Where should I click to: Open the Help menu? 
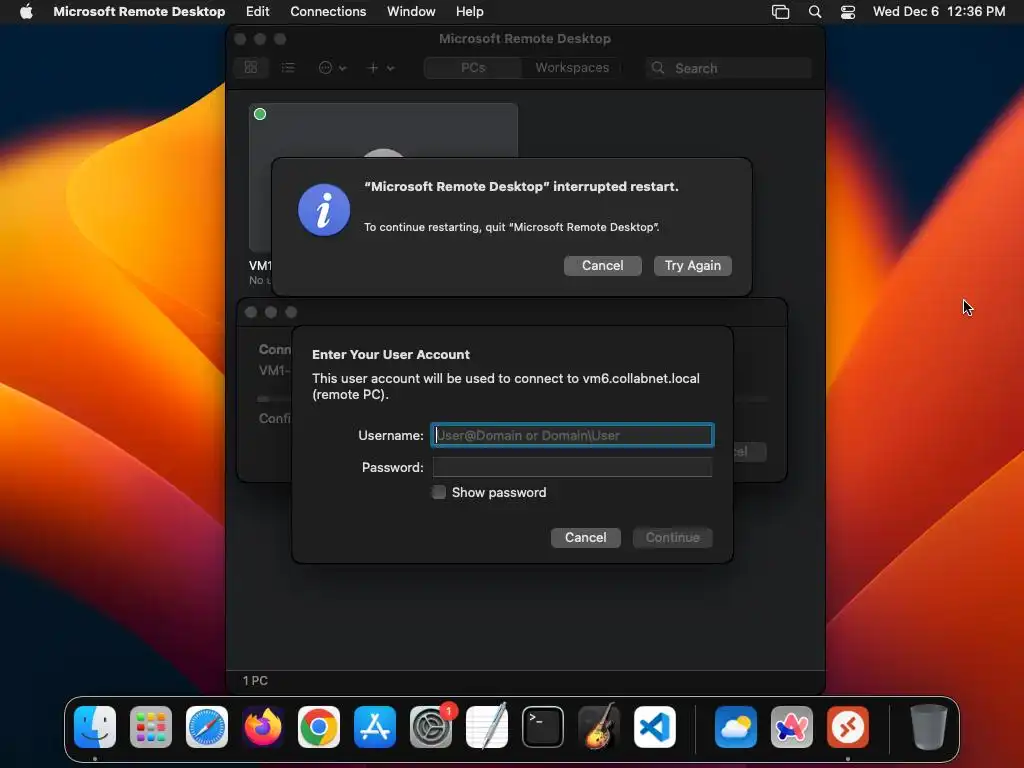(470, 11)
